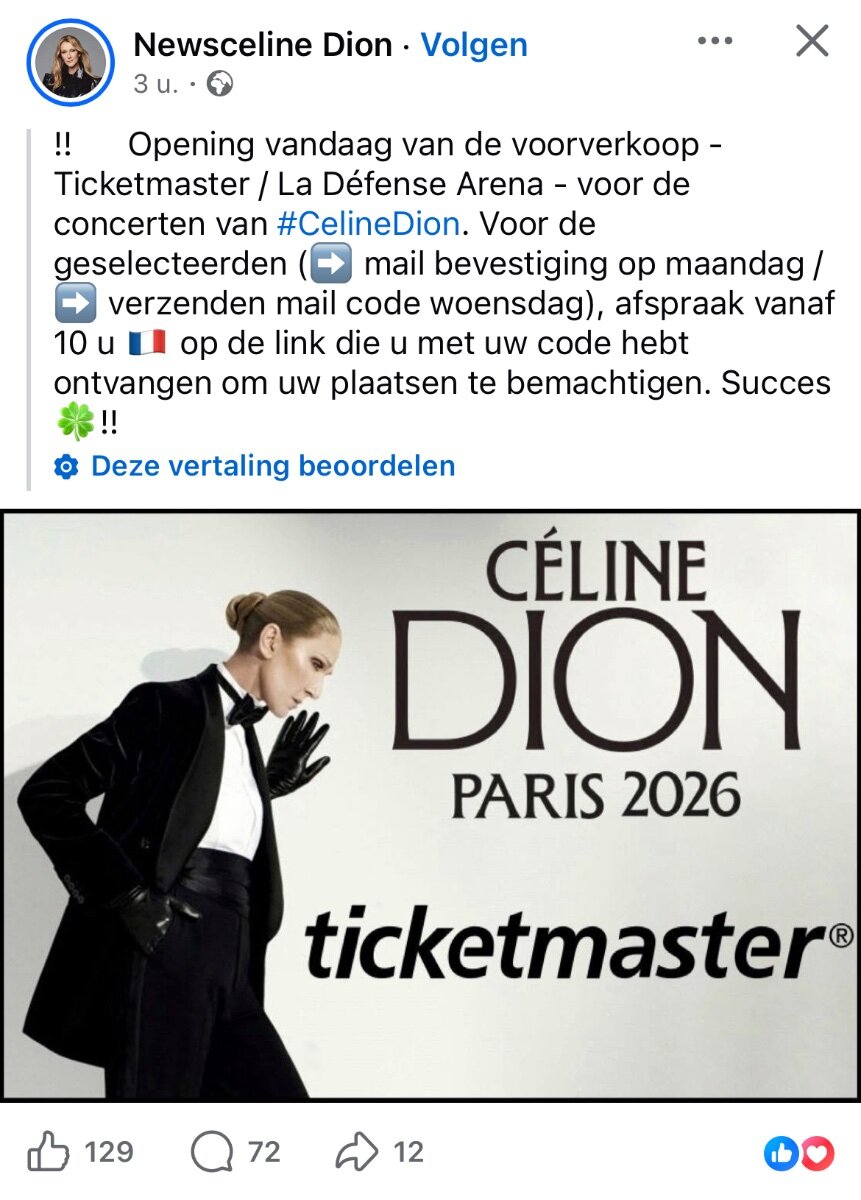Click the 3 u. post timestamp

point(155,85)
